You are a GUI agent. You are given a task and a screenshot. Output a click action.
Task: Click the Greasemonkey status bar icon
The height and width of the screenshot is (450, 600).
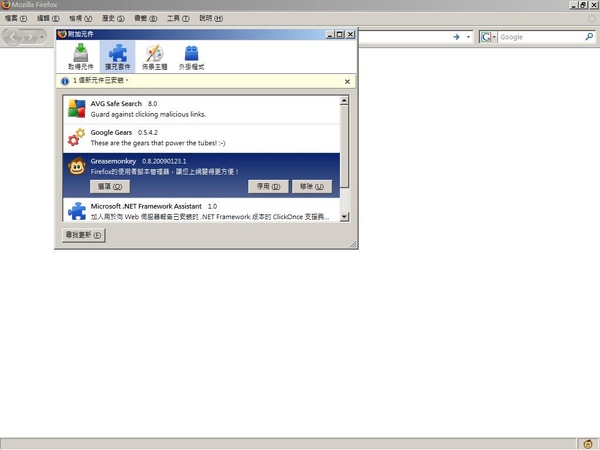[x=589, y=444]
